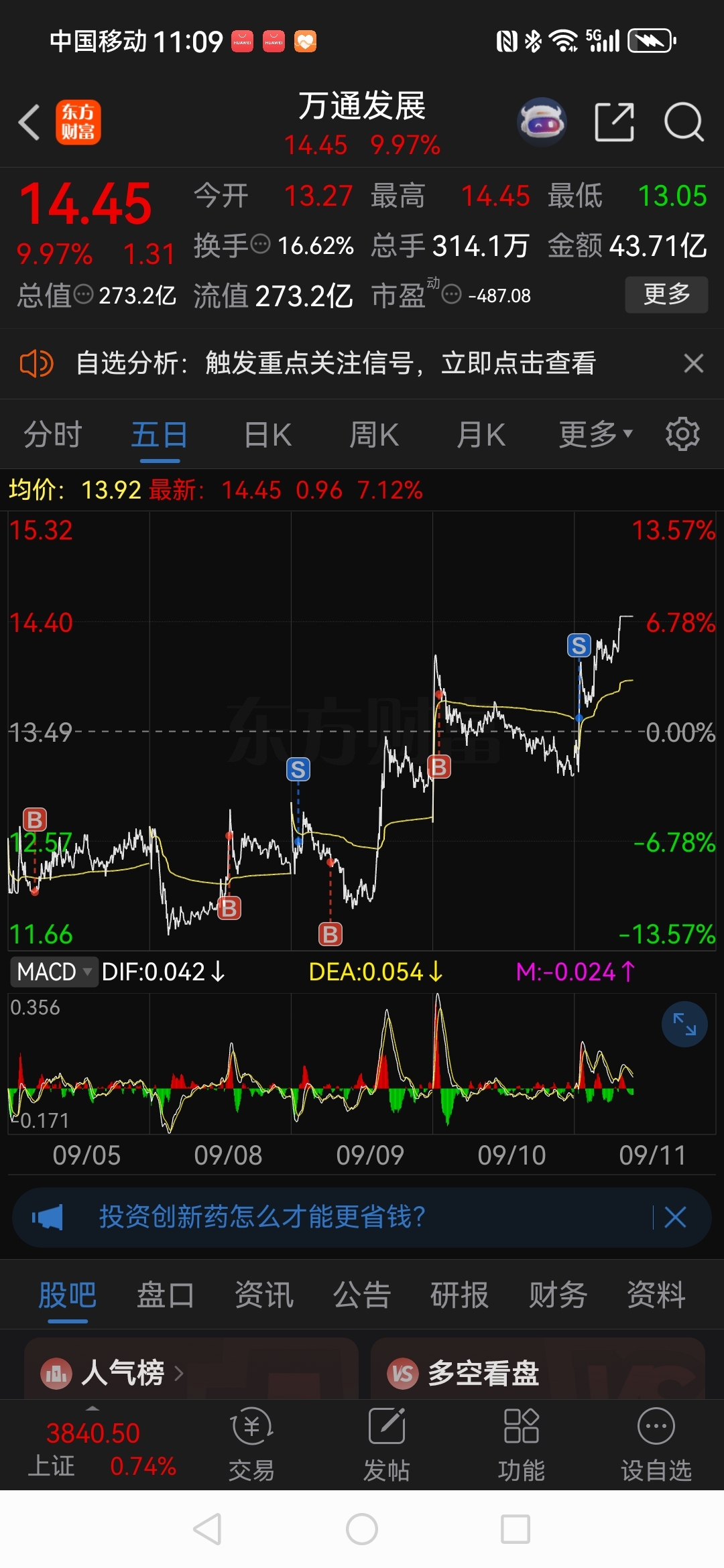Open chart settings gear
Image resolution: width=724 pixels, height=1568 pixels.
[x=682, y=434]
